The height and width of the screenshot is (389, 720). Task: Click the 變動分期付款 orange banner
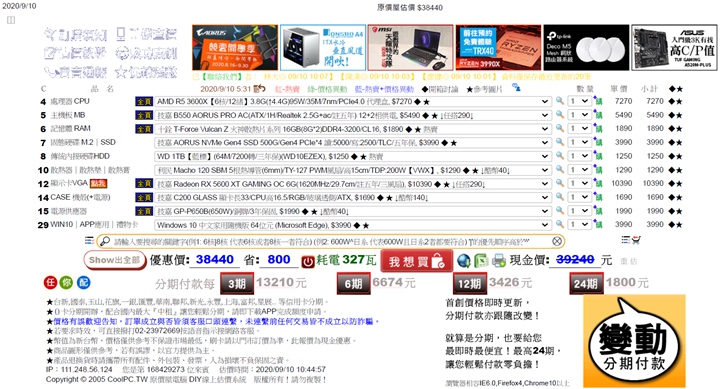point(634,340)
